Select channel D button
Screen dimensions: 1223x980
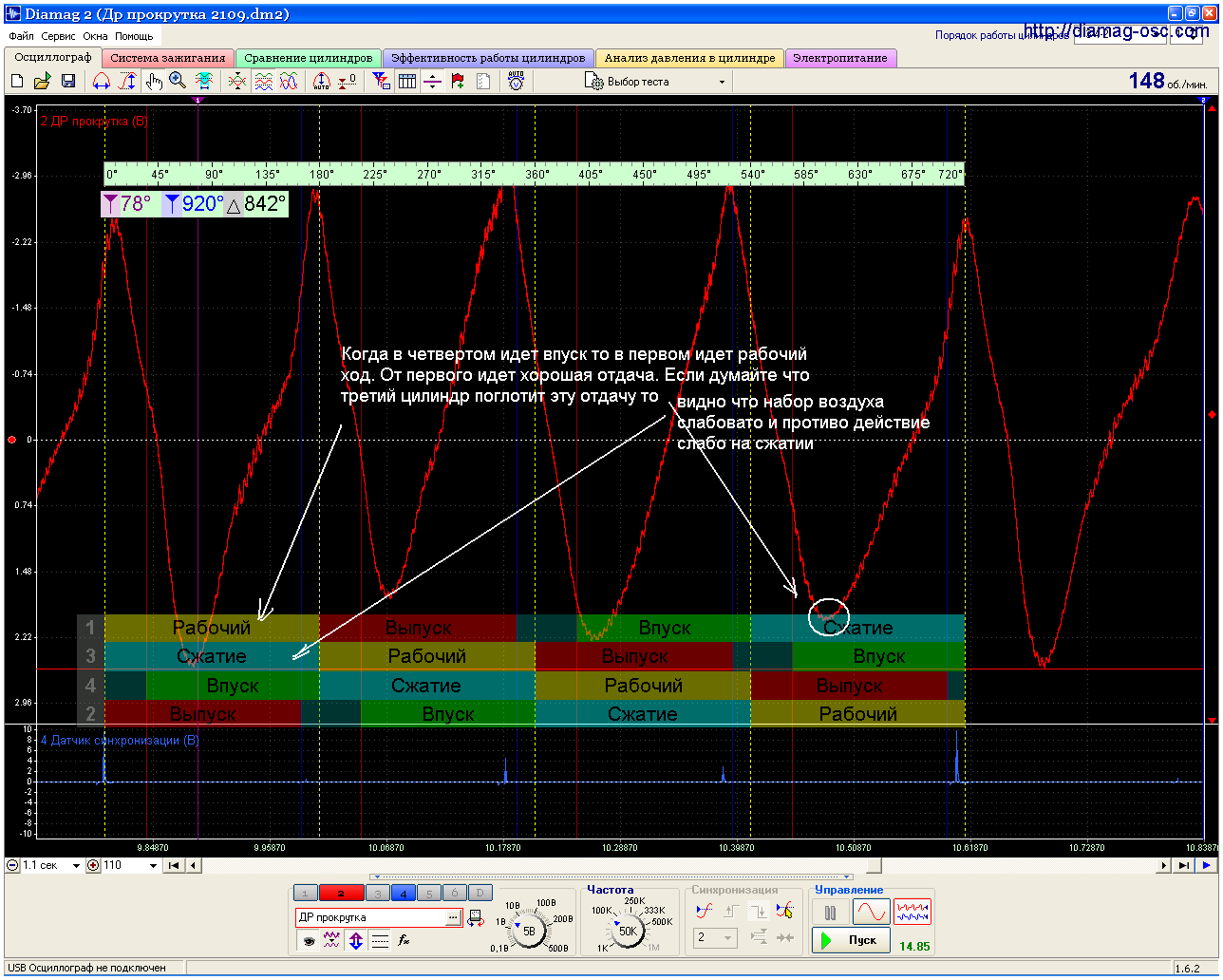click(x=481, y=893)
